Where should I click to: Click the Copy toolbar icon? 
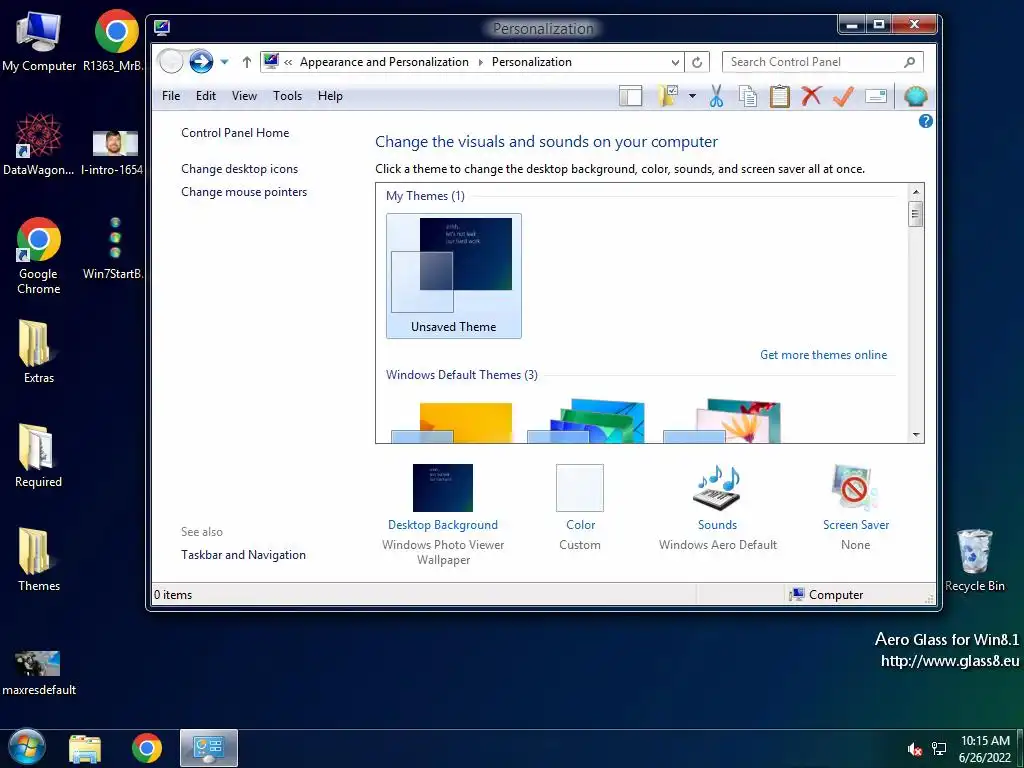click(x=748, y=96)
